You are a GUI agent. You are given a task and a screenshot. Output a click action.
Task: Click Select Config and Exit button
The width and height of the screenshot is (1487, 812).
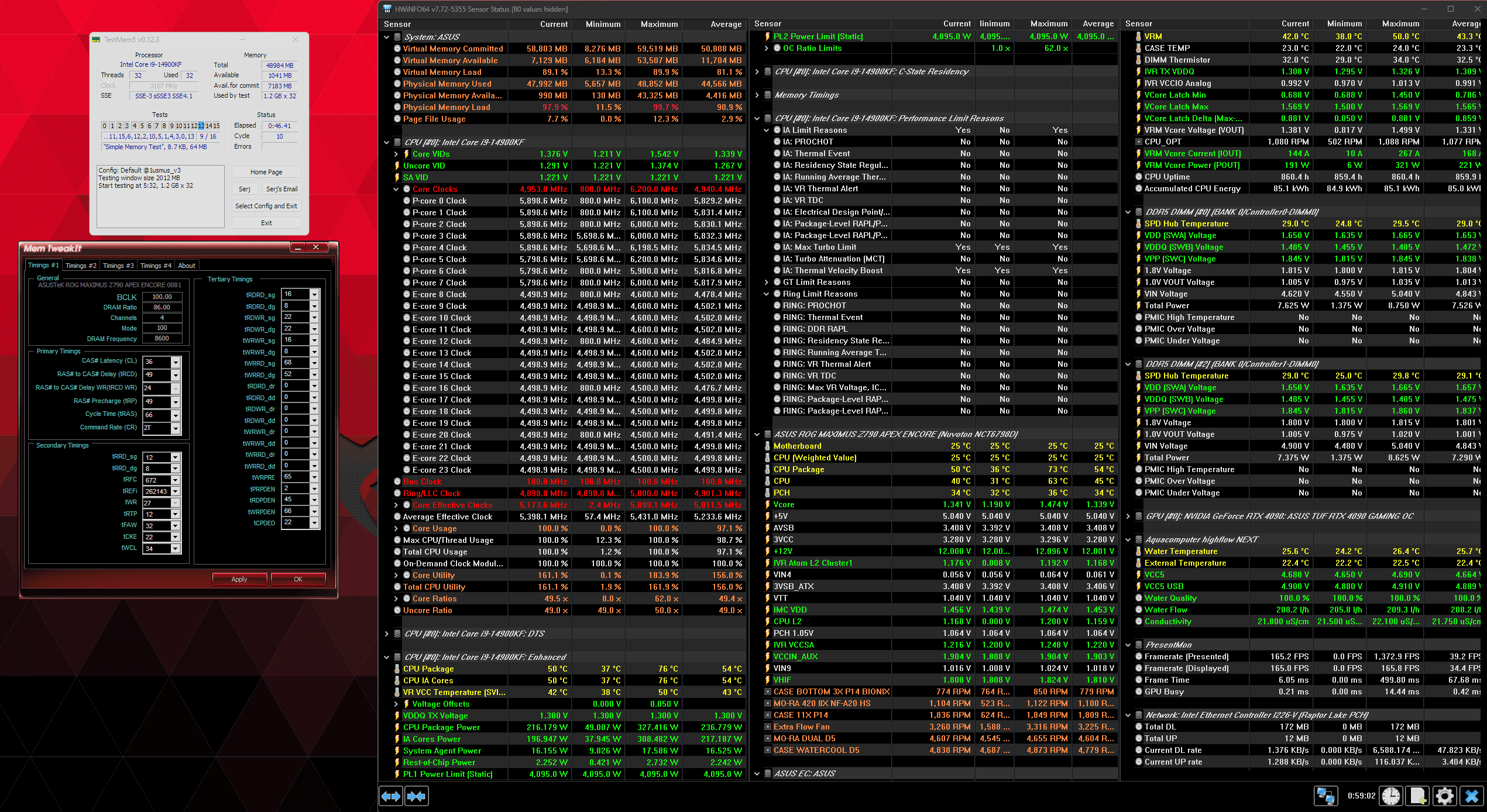(x=266, y=206)
